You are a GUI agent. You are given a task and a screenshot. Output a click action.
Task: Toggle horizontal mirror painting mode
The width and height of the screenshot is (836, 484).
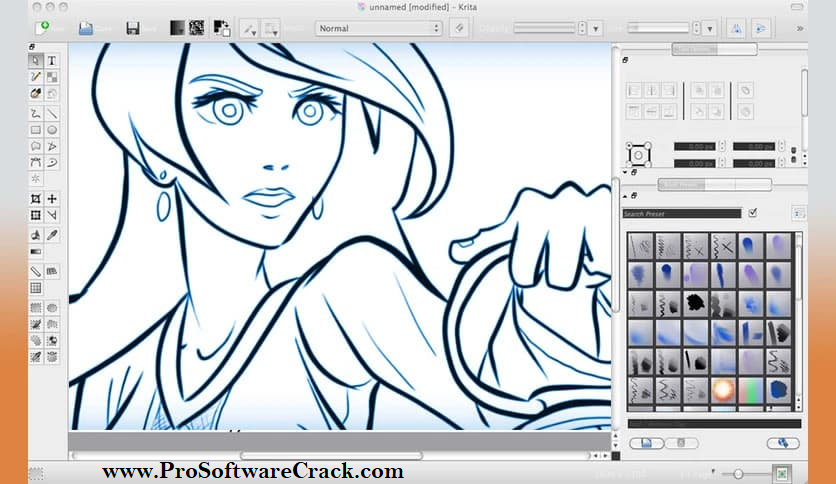(x=736, y=29)
